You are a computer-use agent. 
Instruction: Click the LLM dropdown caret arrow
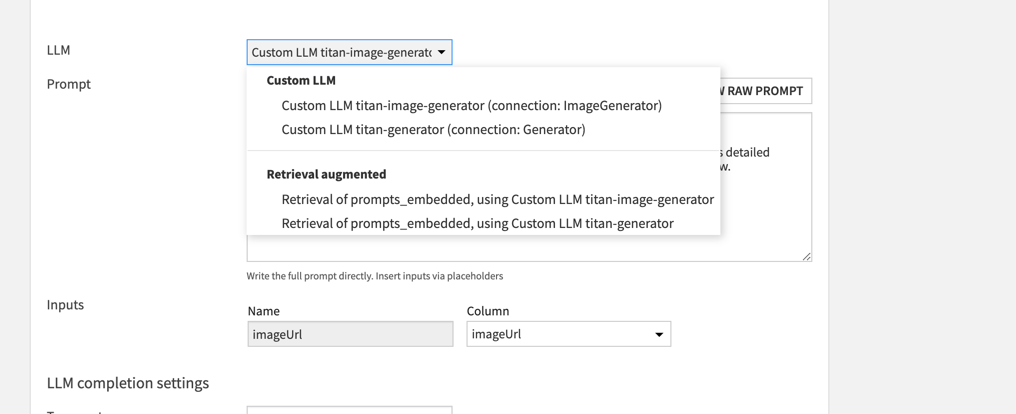442,52
